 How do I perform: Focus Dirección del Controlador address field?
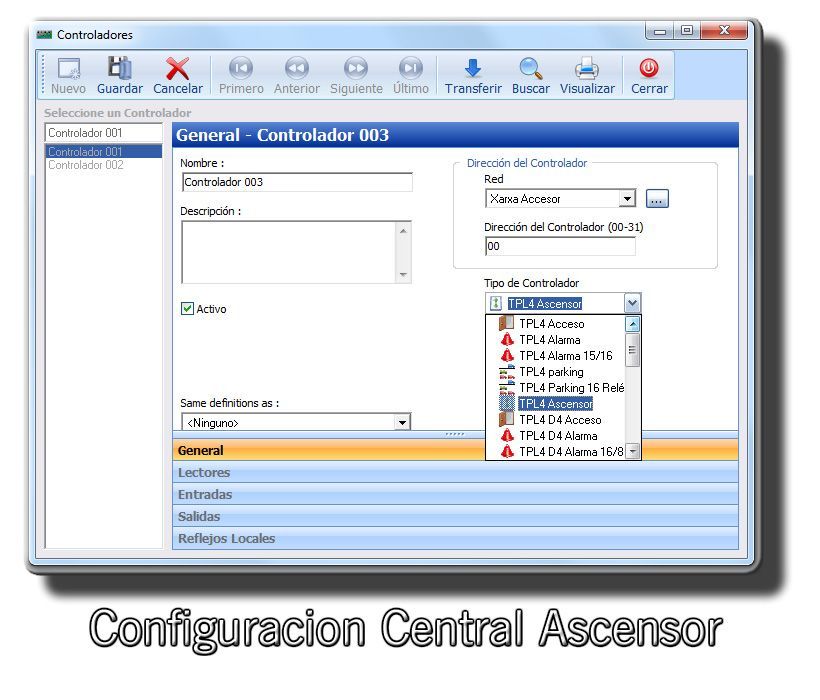[x=560, y=246]
